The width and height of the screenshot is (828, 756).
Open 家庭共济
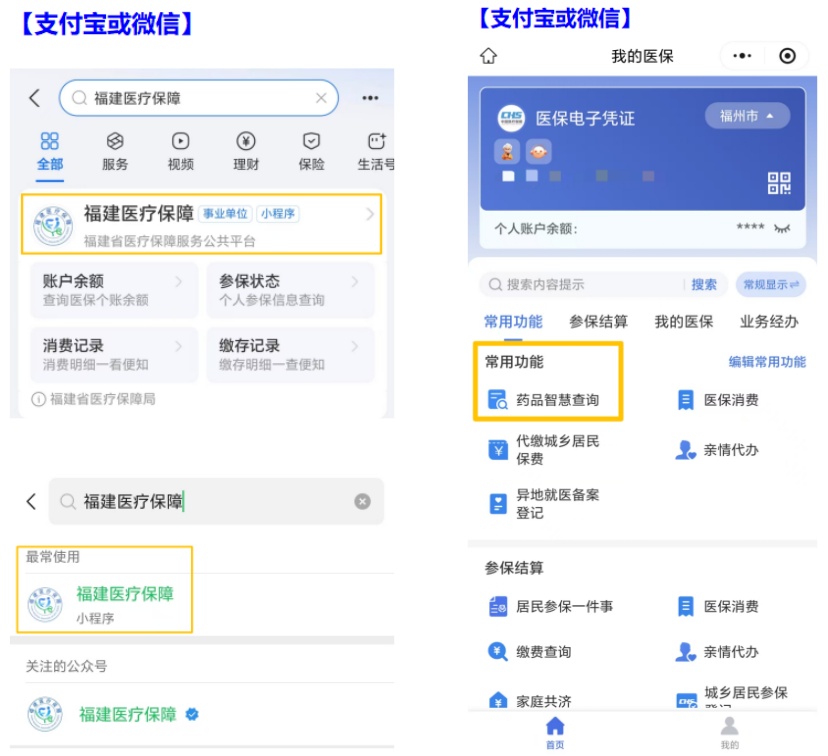click(x=530, y=701)
